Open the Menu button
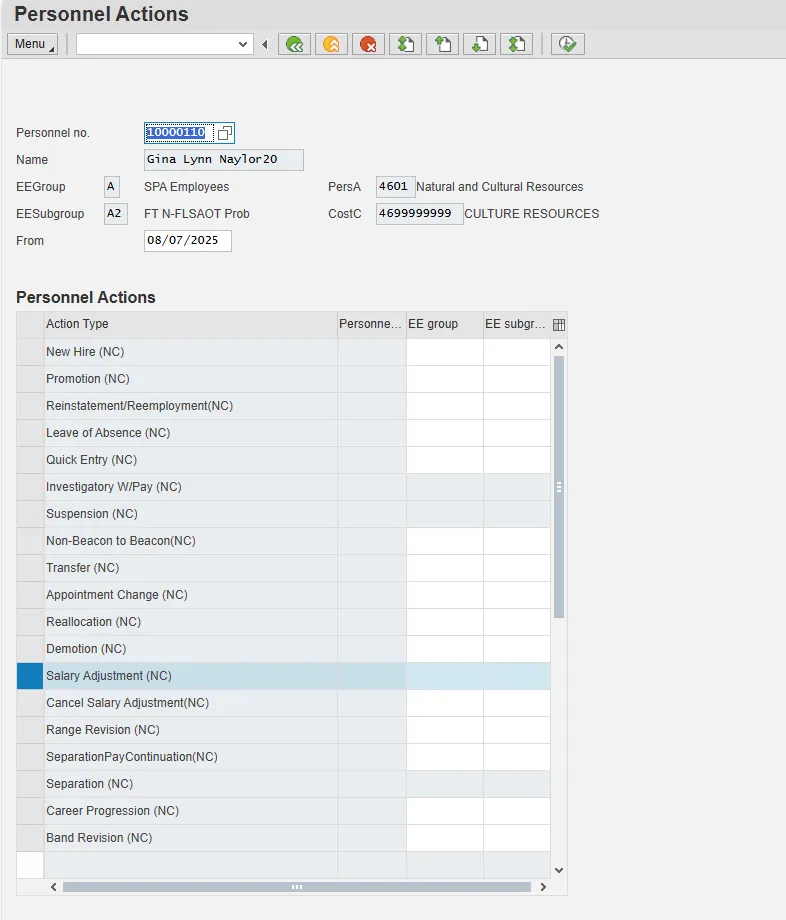The image size is (786, 920). 32,44
